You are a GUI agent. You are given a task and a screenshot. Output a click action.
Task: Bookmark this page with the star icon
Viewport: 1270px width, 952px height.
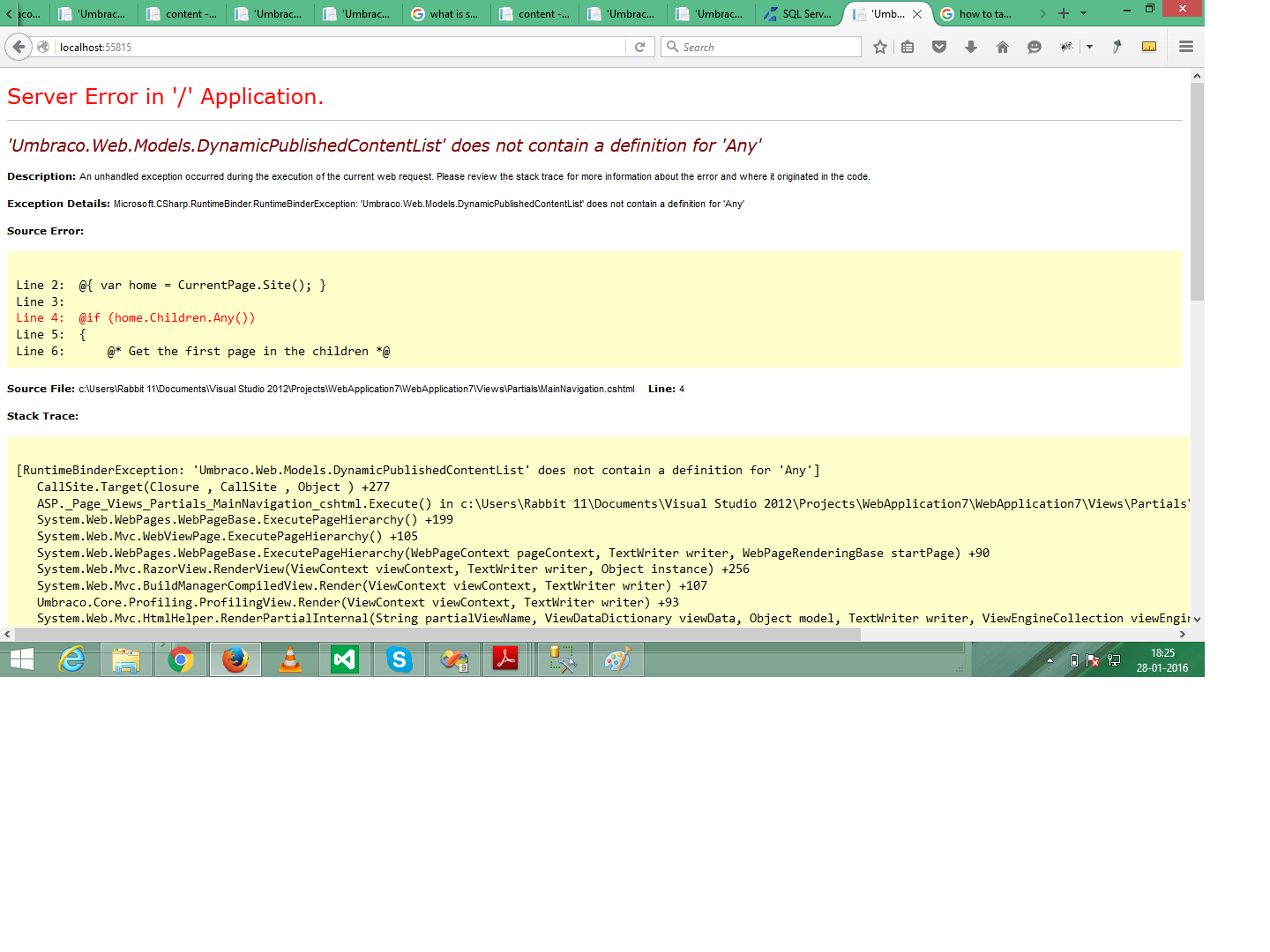[x=879, y=47]
